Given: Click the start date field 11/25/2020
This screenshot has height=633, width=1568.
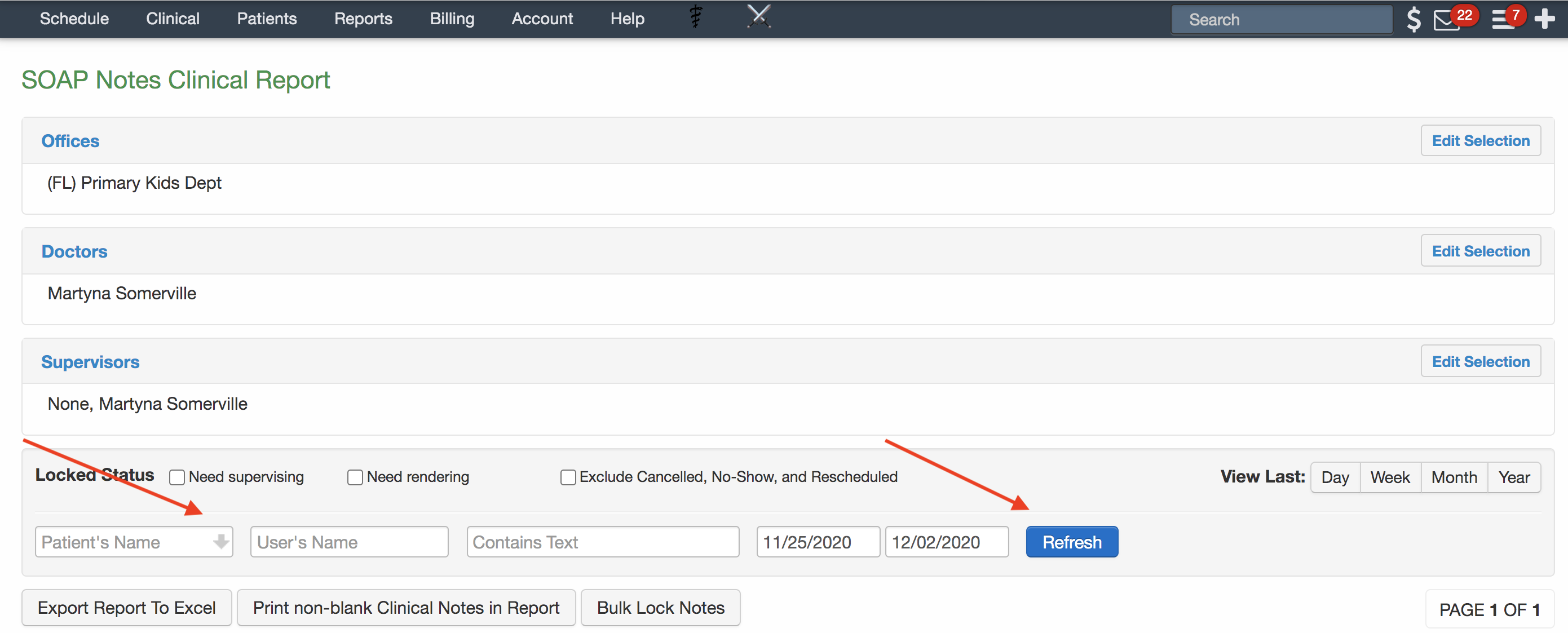Looking at the screenshot, I should point(818,542).
